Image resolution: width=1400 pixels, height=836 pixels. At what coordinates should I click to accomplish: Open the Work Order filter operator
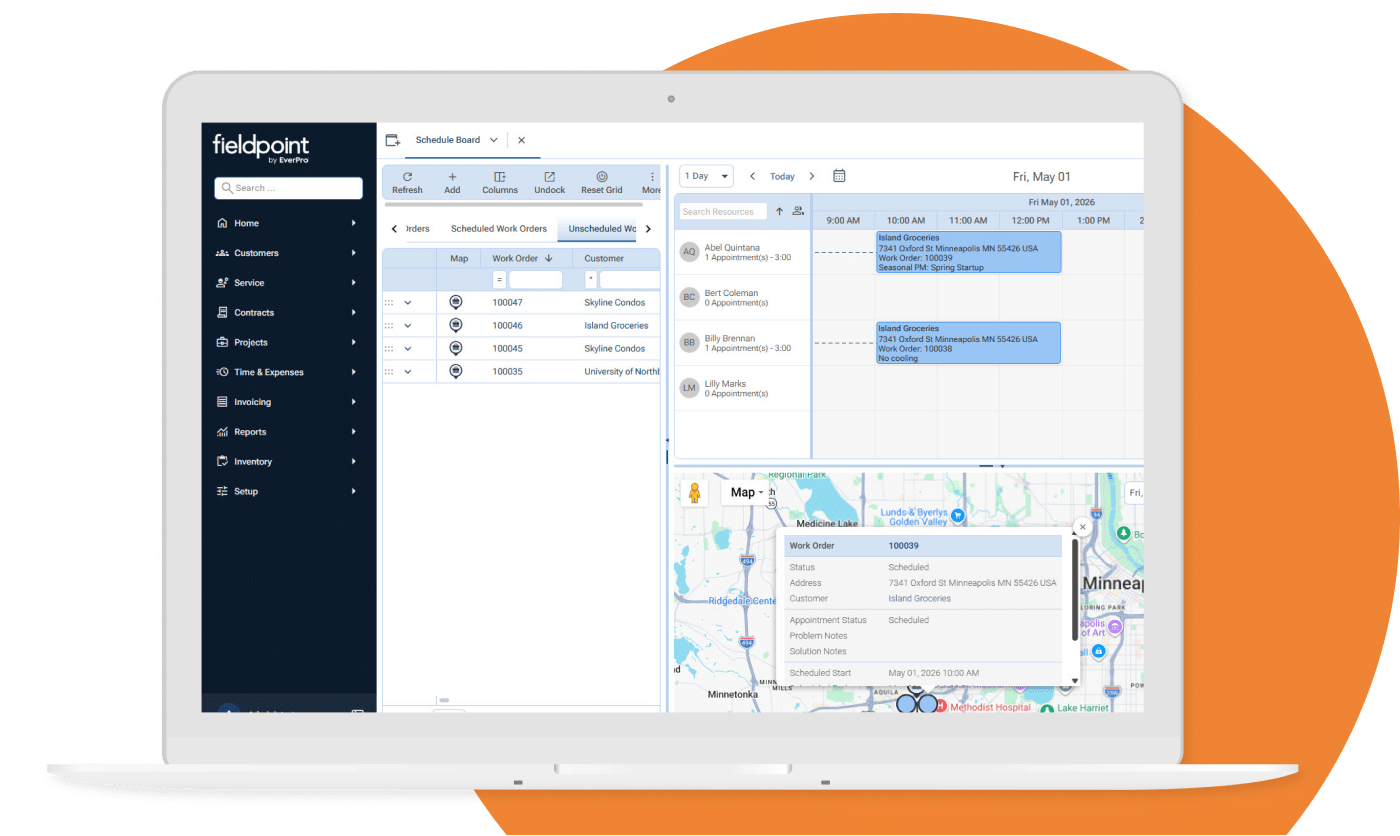click(499, 280)
